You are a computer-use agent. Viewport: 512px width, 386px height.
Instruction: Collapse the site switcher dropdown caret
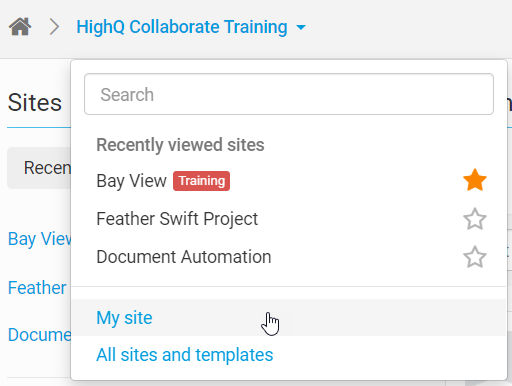coord(301,27)
